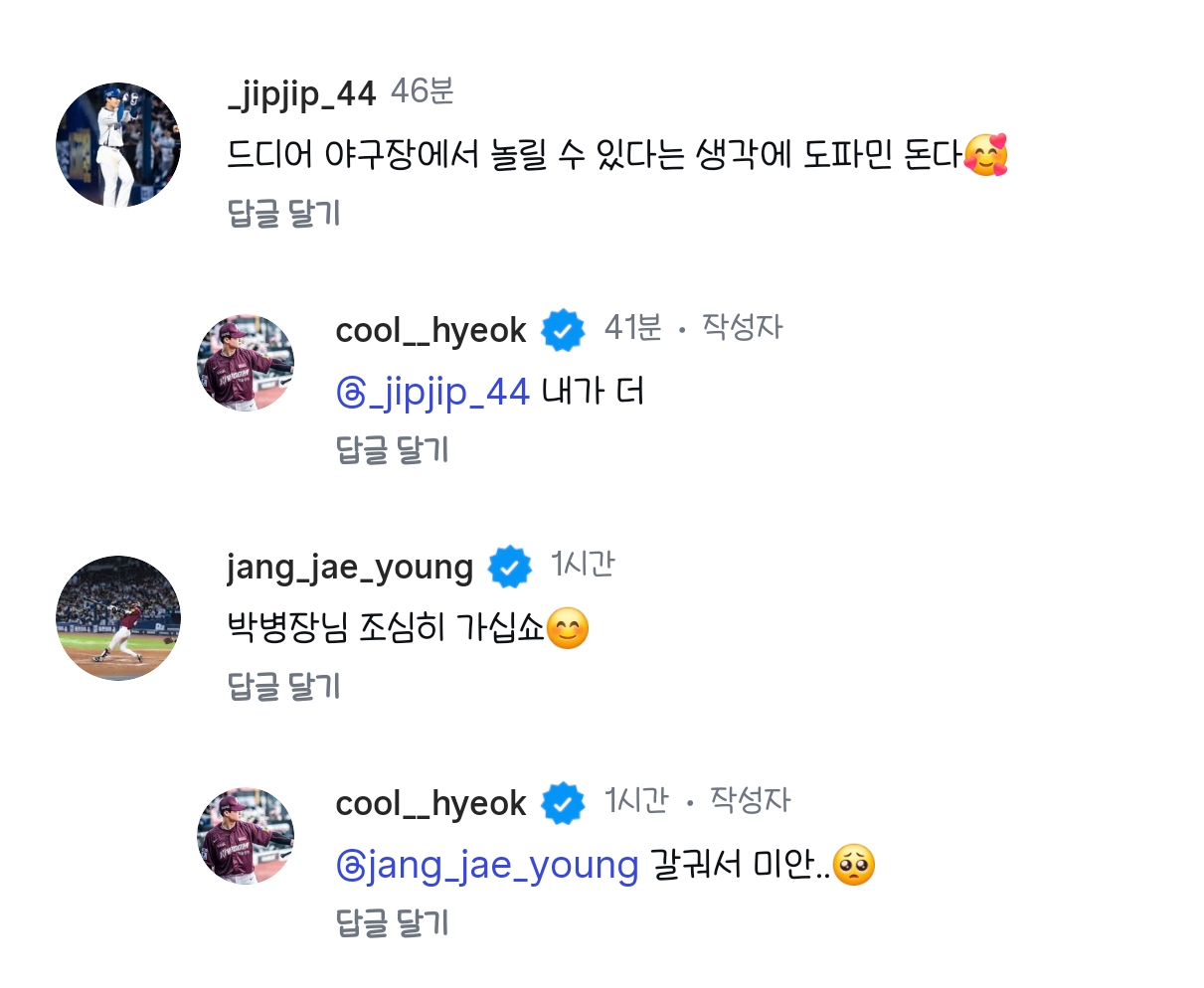
Task: Click cool__hyeok username above '갈궈서 미안' reply
Action: click(x=430, y=803)
